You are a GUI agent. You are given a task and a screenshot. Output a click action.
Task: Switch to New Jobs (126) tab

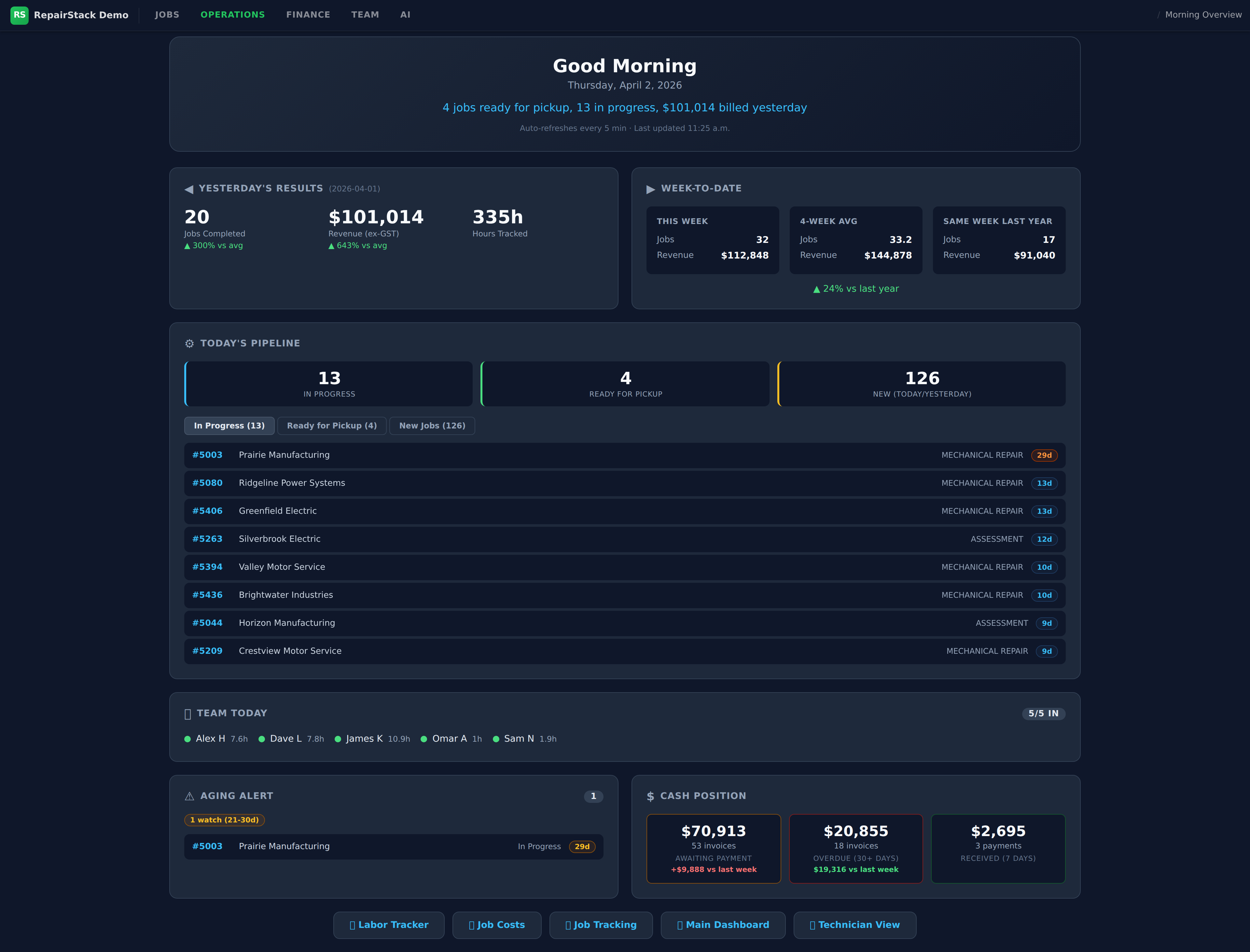[x=432, y=426]
